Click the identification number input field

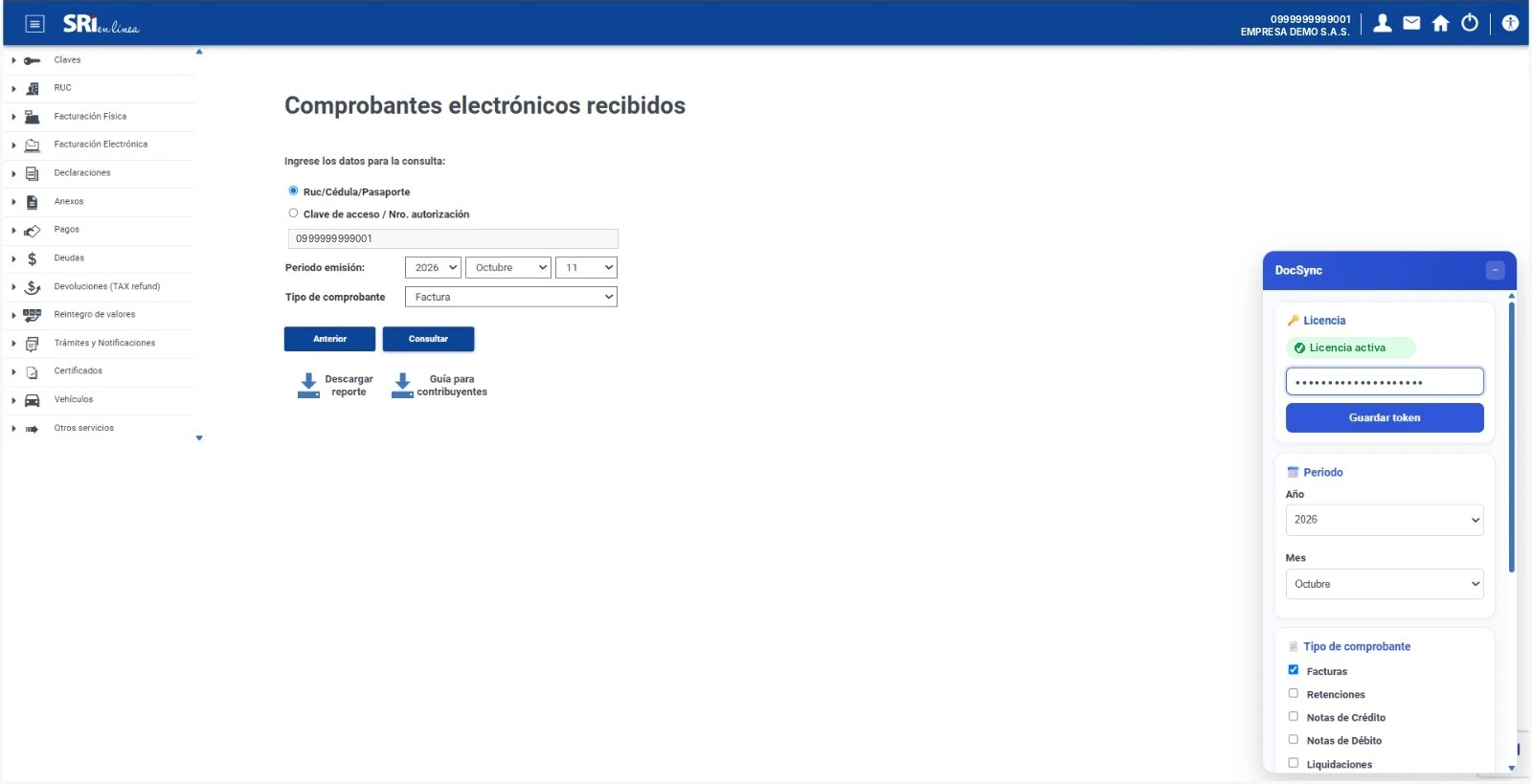pos(453,238)
